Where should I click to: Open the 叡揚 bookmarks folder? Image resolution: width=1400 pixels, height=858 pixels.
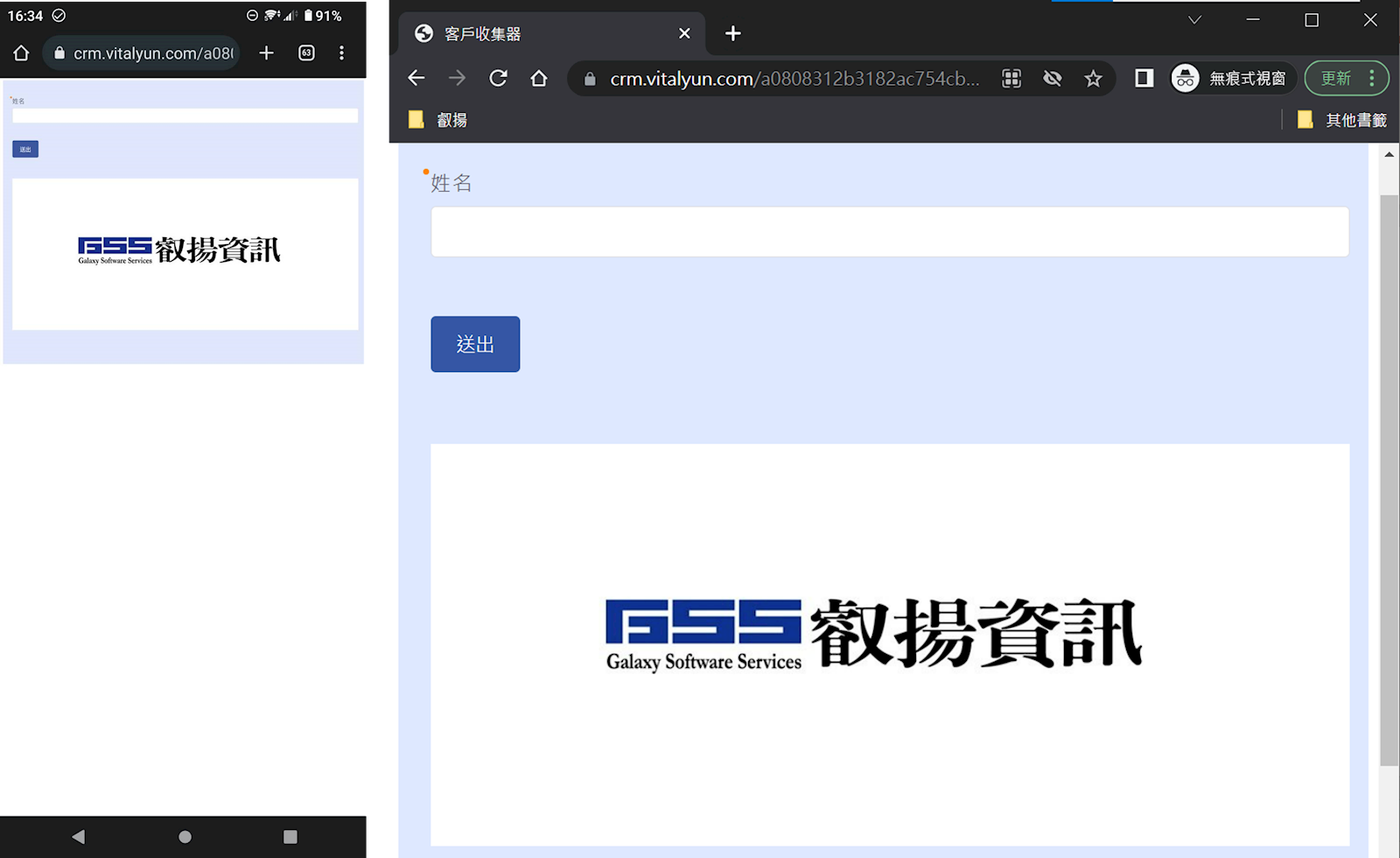[438, 120]
